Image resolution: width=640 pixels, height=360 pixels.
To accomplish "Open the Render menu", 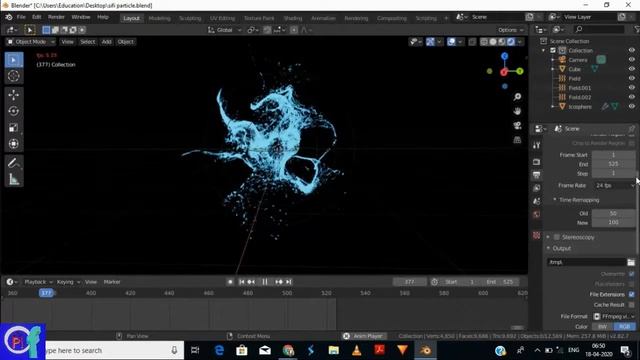I will (56, 17).
